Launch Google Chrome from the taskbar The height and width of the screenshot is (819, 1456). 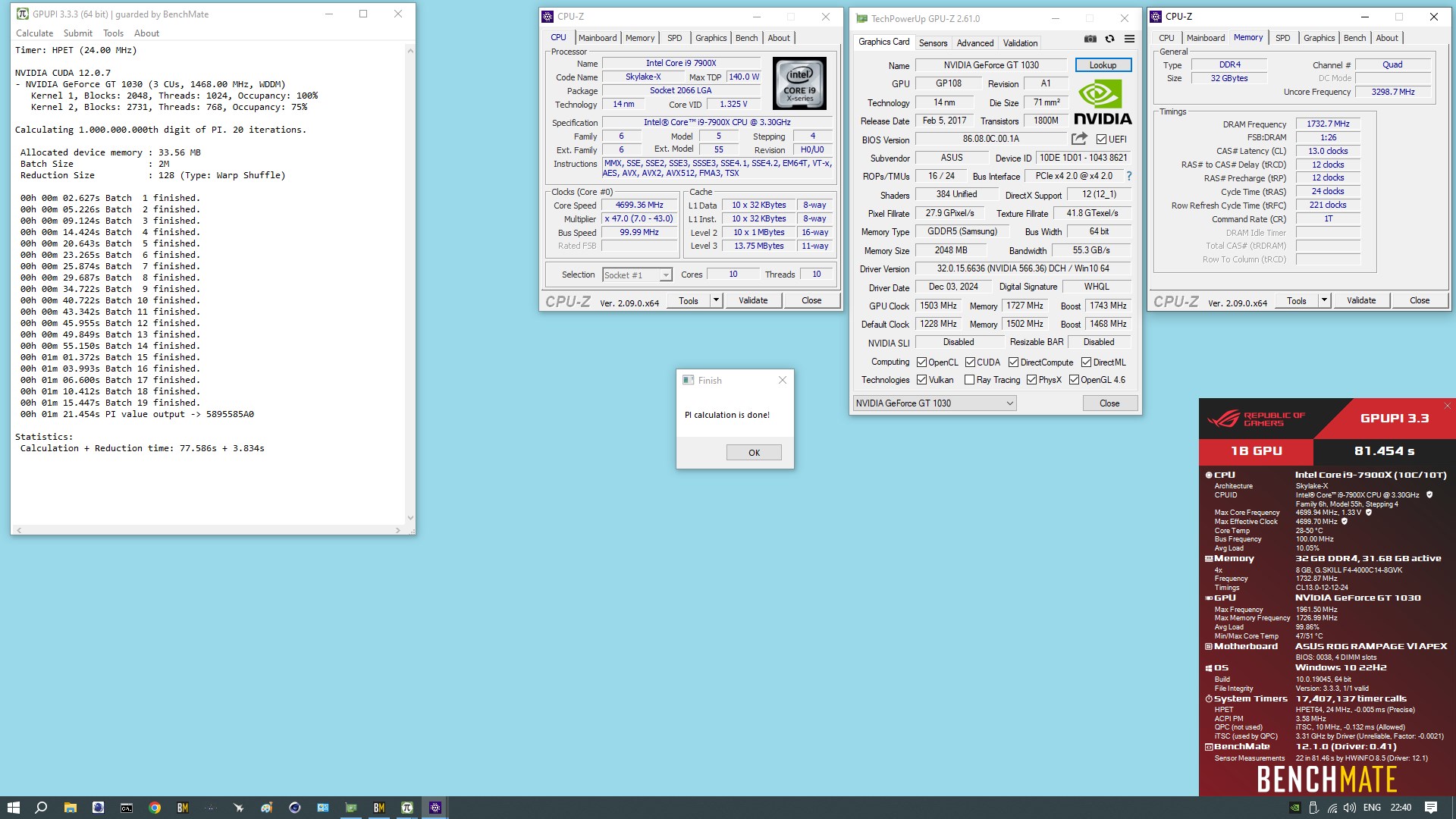pos(155,808)
